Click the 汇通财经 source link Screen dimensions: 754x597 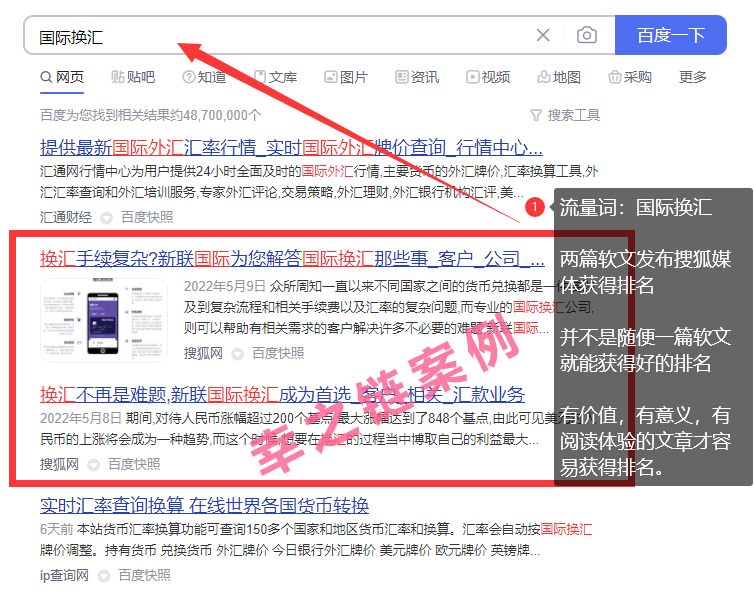click(66, 217)
